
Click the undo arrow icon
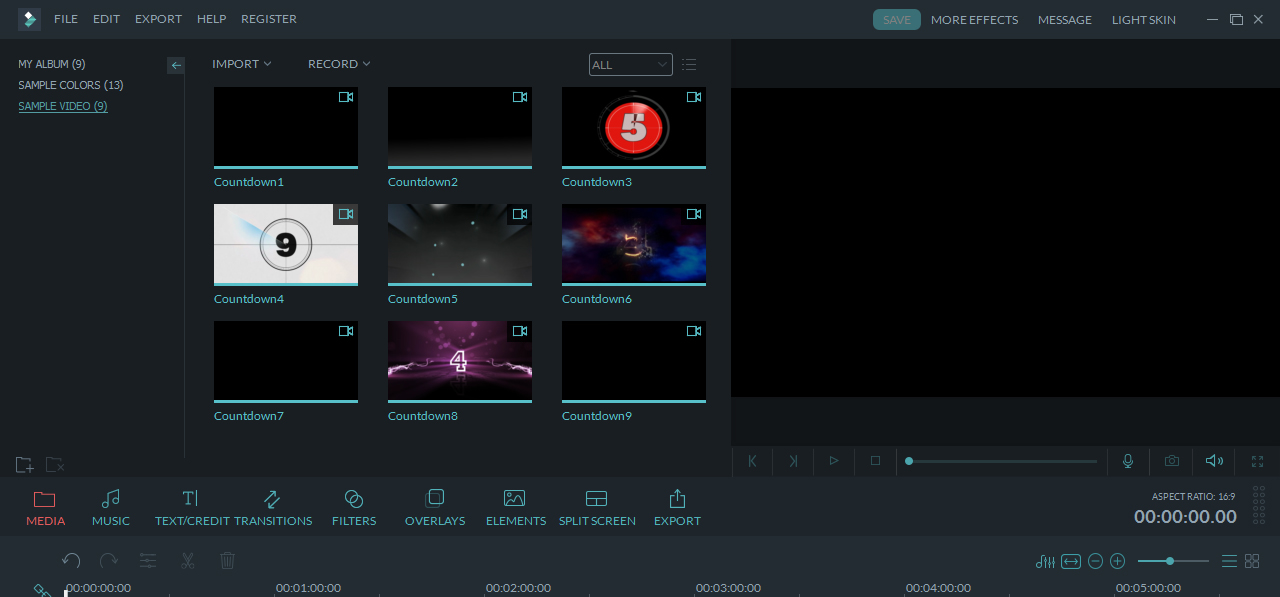(71, 561)
